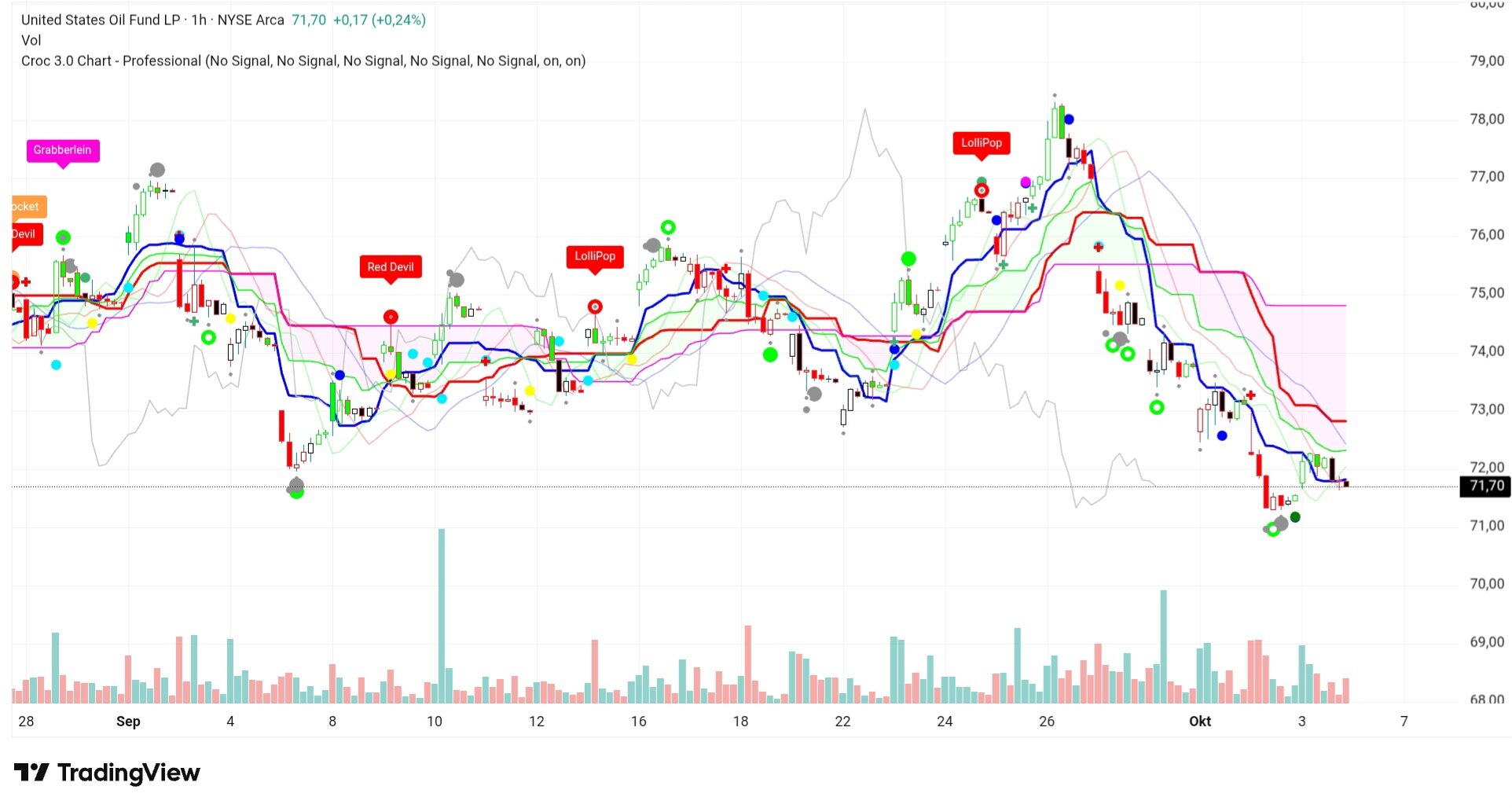Click the magenta Grabberlein signal label
The width and height of the screenshot is (1512, 808).
(63, 150)
